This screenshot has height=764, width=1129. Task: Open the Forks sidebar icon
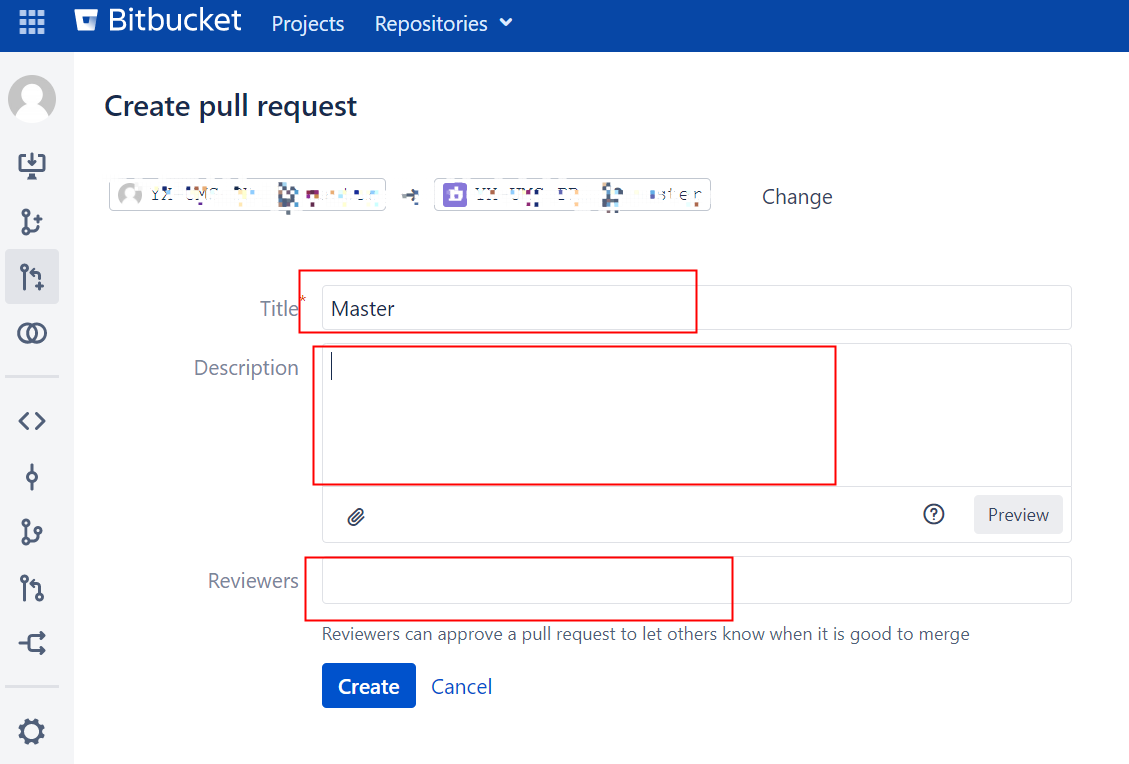coord(32,643)
